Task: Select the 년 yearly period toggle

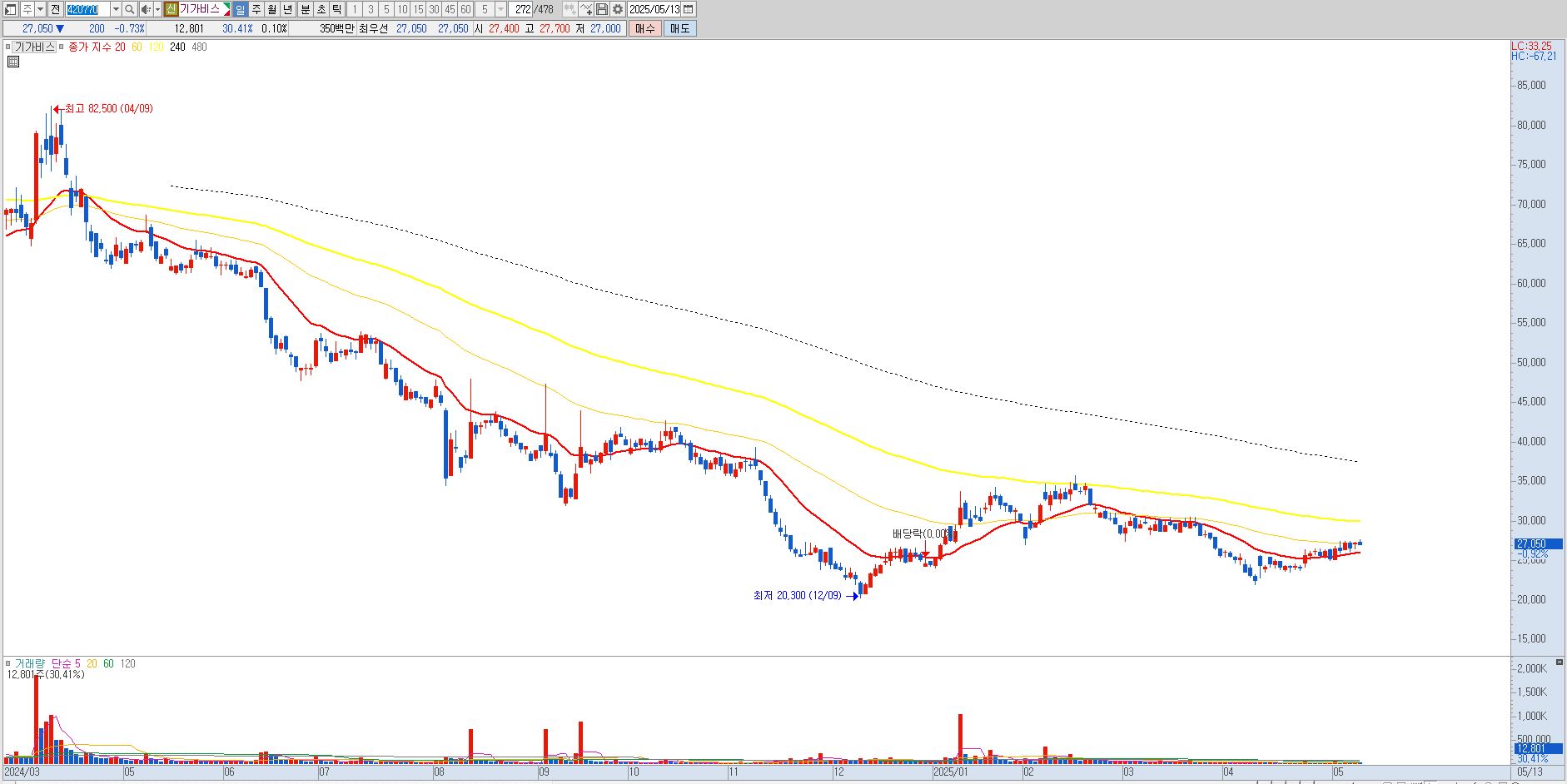Action: [x=288, y=9]
